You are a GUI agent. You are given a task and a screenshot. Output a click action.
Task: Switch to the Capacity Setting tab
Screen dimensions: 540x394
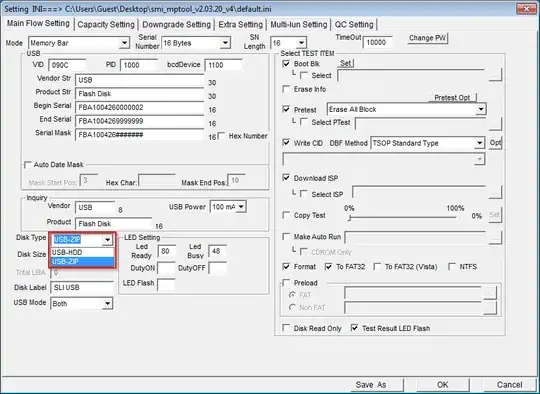(x=106, y=24)
